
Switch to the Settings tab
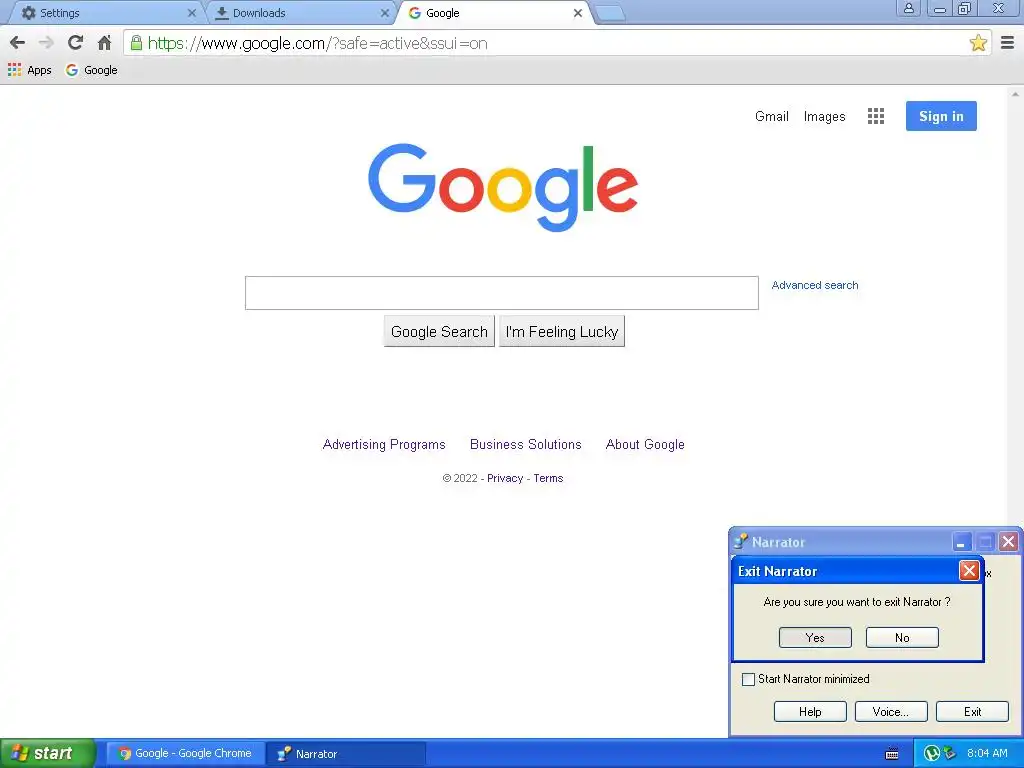tap(104, 13)
